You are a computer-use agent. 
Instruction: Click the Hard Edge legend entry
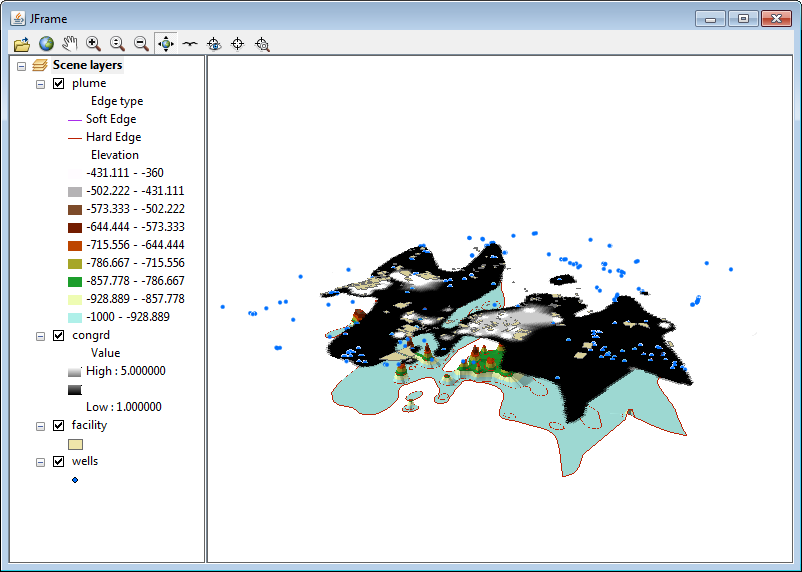pos(113,138)
